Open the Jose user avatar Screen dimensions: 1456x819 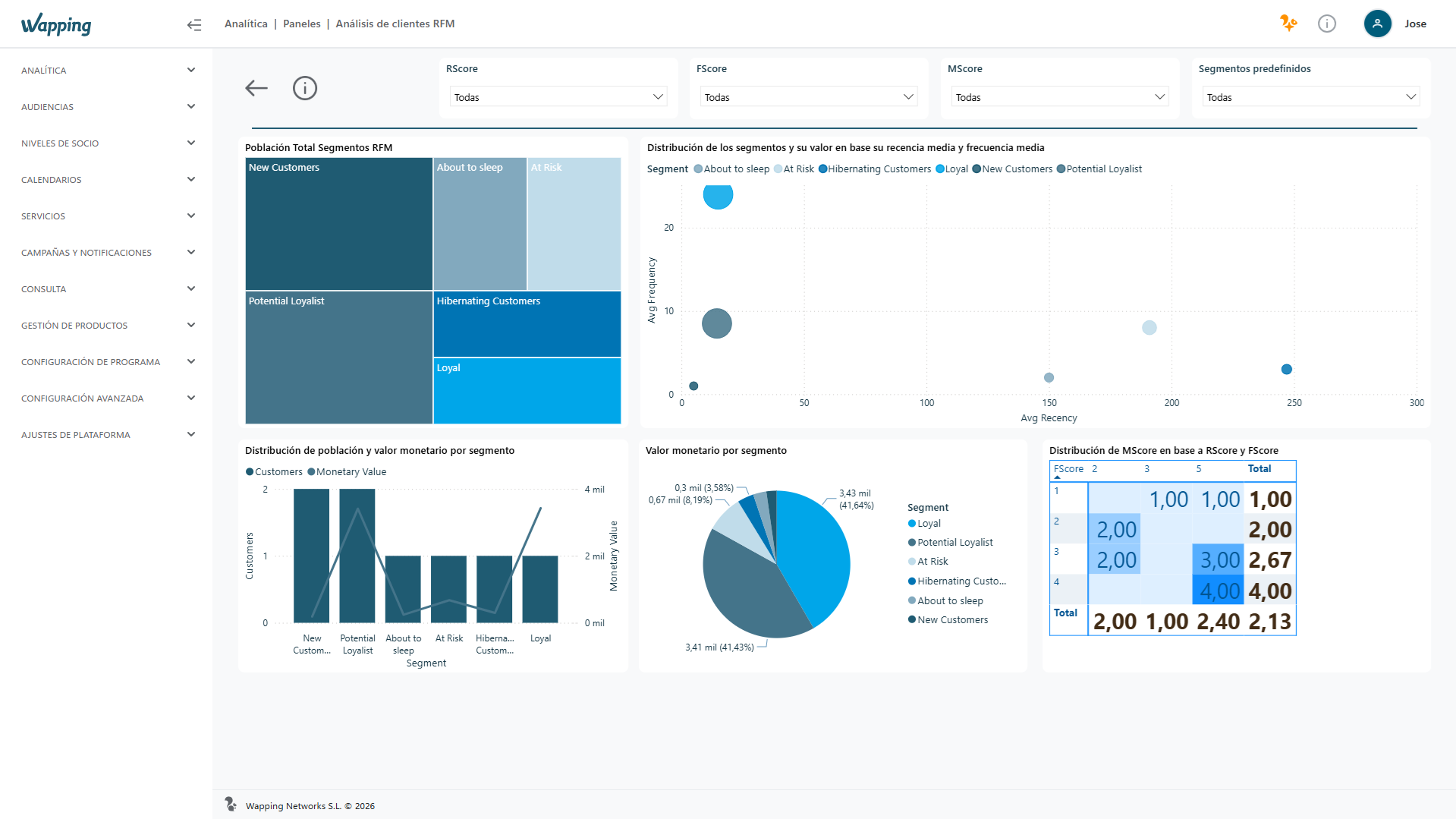click(1377, 24)
